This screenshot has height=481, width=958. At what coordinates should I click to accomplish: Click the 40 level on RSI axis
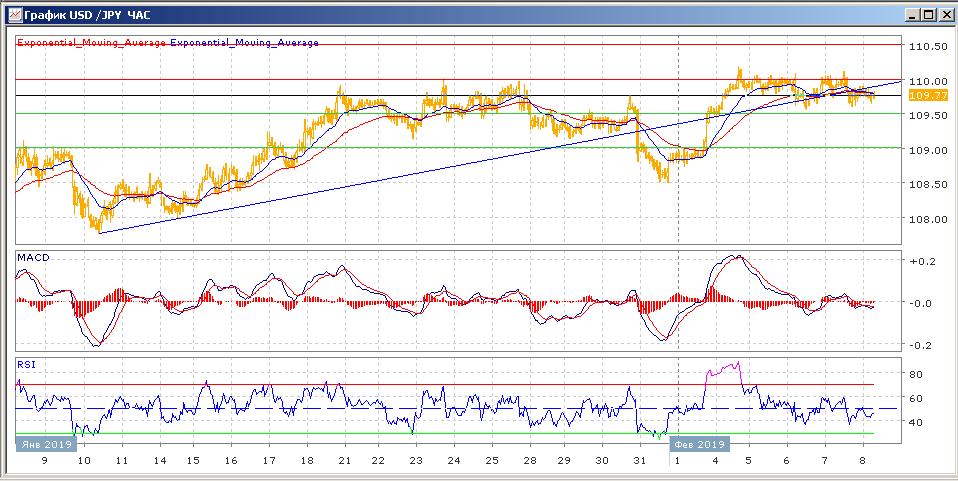click(917, 422)
